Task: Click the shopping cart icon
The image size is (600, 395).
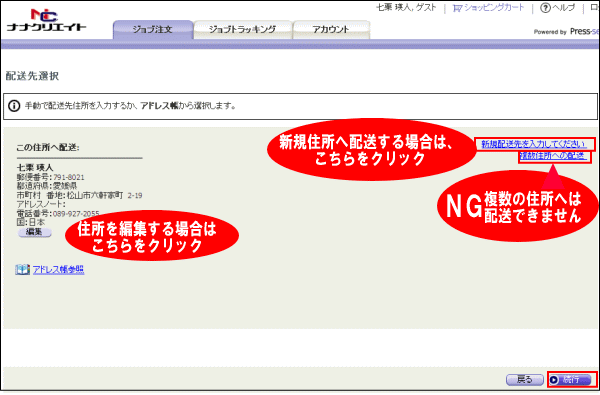Action: click(x=457, y=8)
